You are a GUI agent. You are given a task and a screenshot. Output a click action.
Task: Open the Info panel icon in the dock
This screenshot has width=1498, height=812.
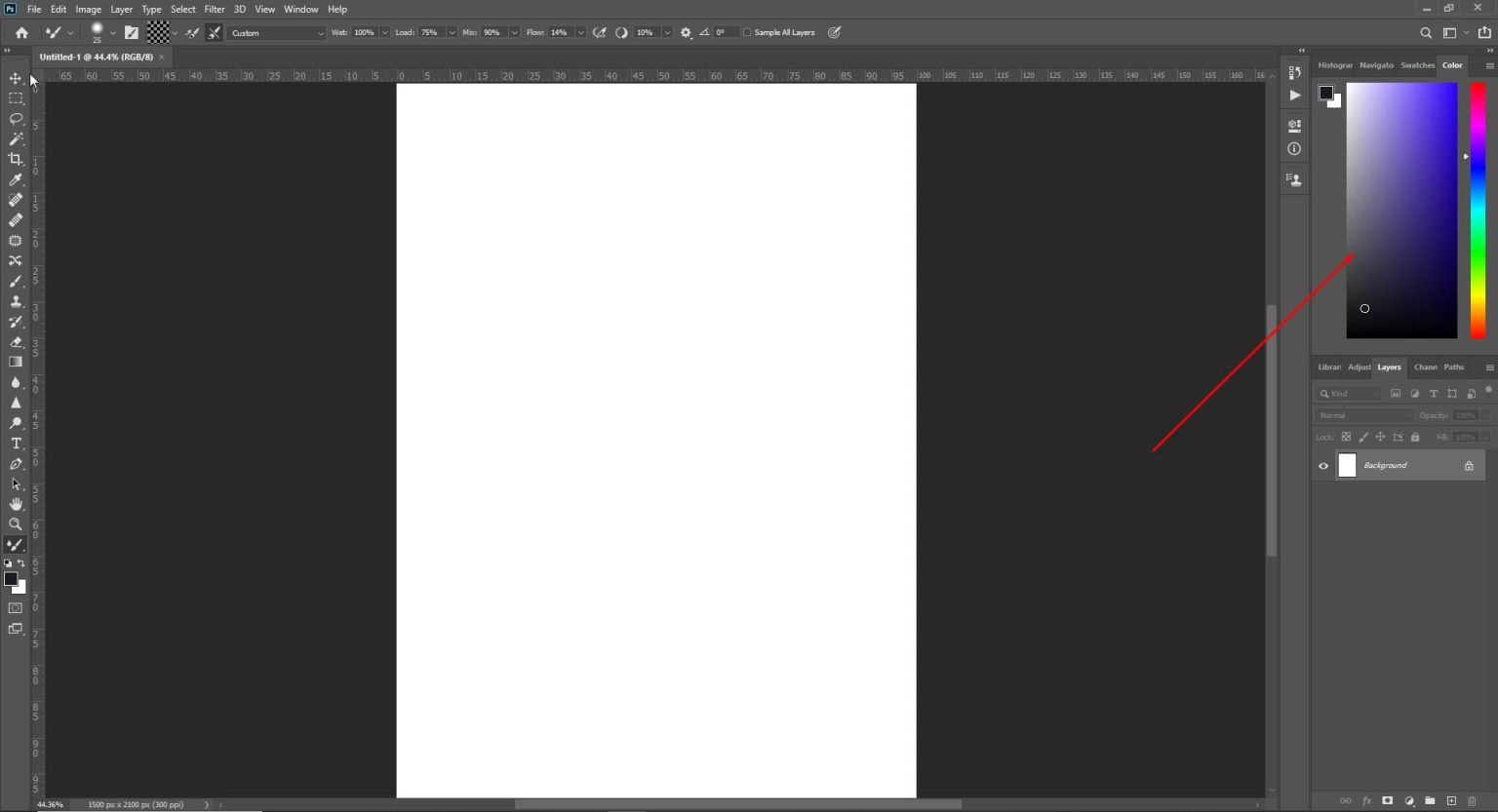click(1294, 148)
